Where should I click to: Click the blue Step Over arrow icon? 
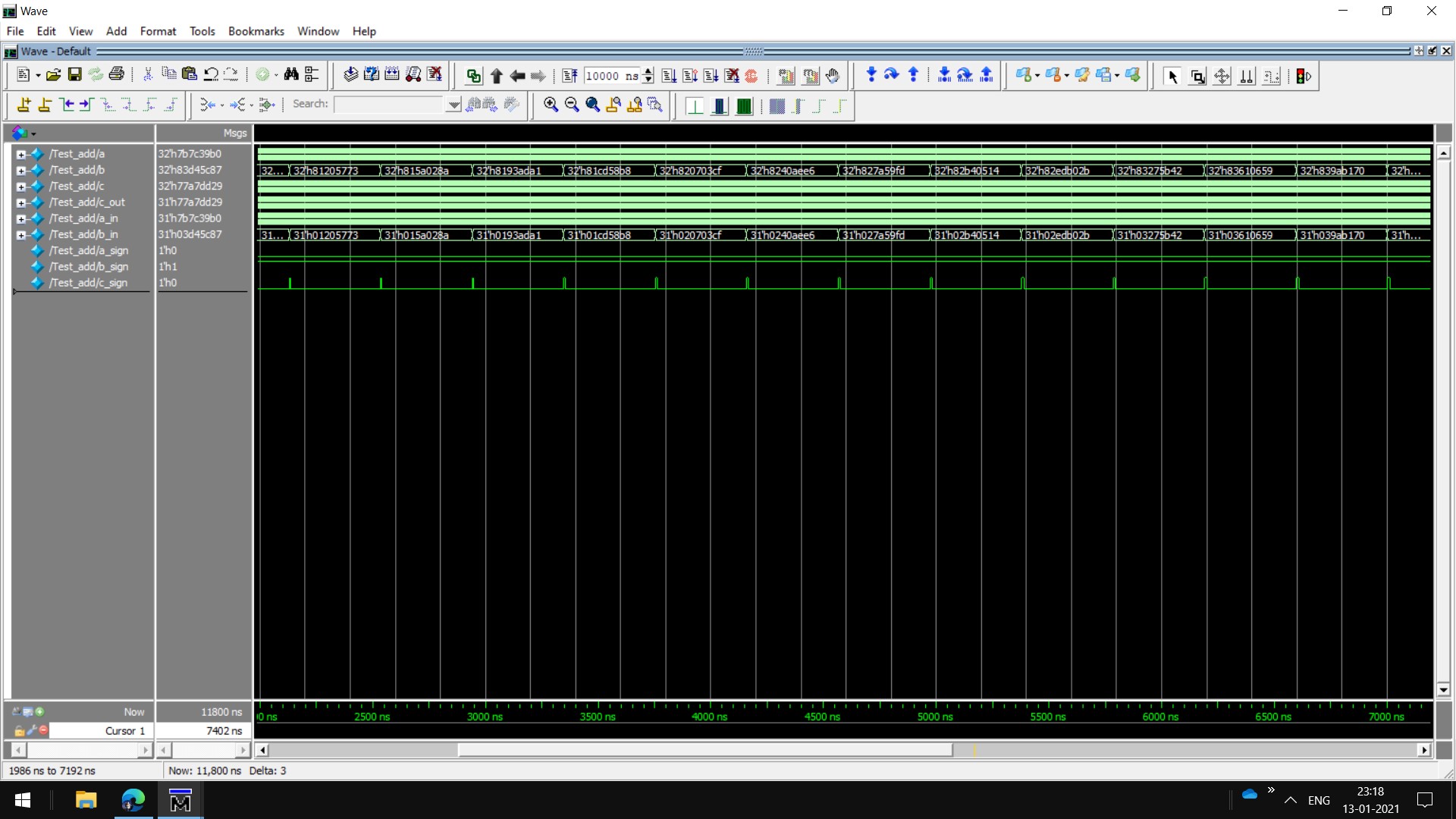(892, 75)
